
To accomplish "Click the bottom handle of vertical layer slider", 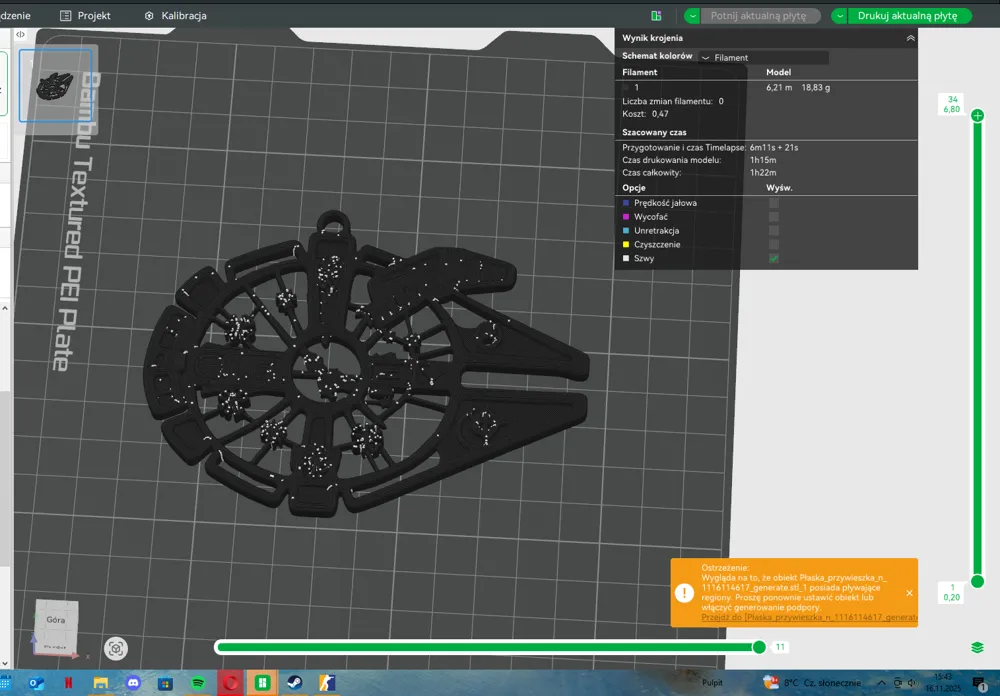I will [977, 581].
